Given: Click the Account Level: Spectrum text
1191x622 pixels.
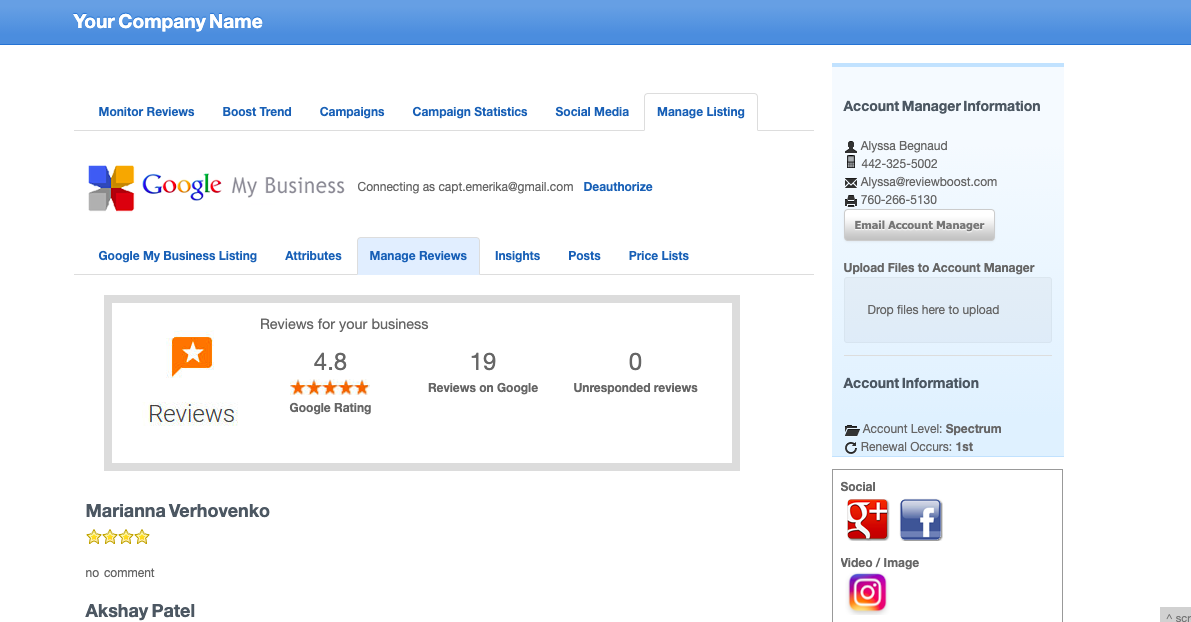Looking at the screenshot, I should 931,429.
